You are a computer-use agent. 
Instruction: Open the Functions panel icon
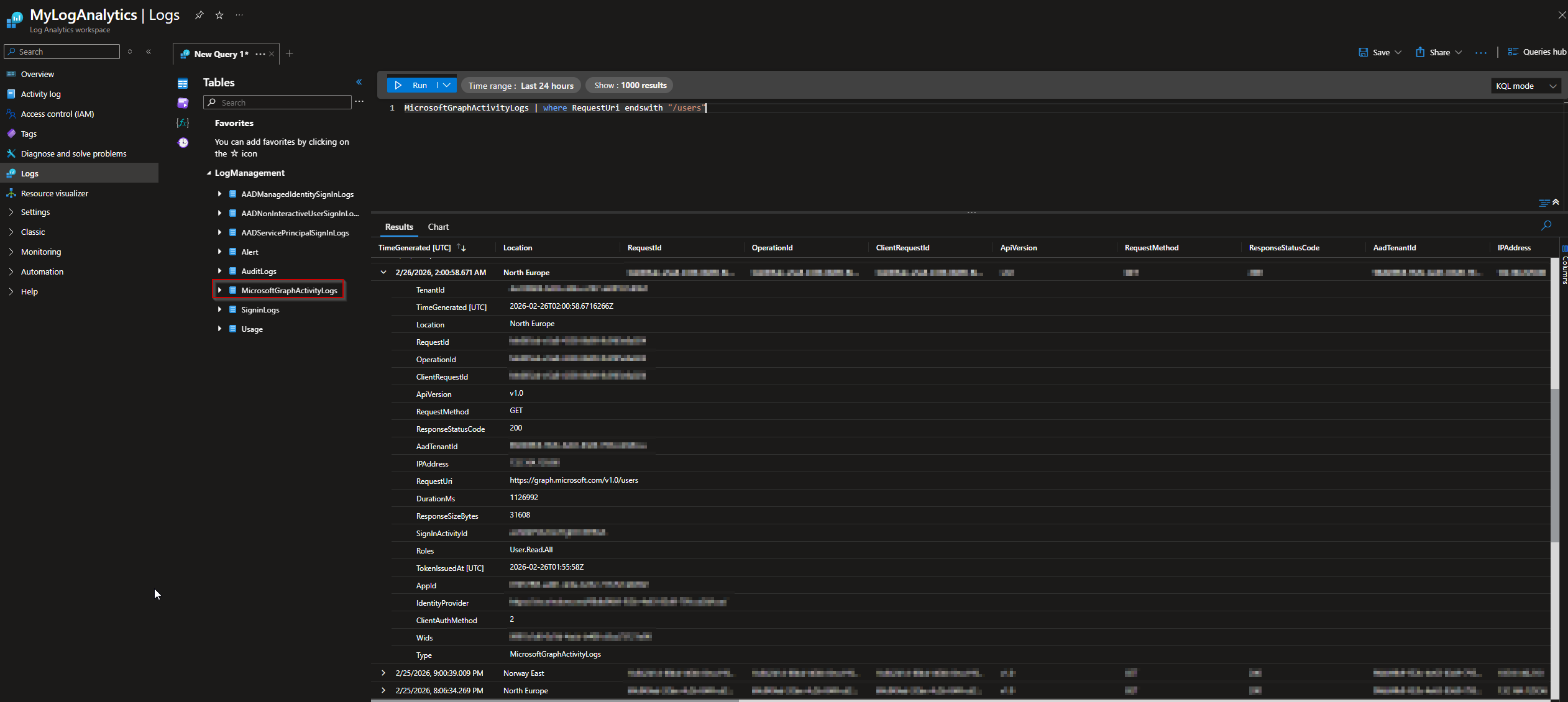coord(182,123)
